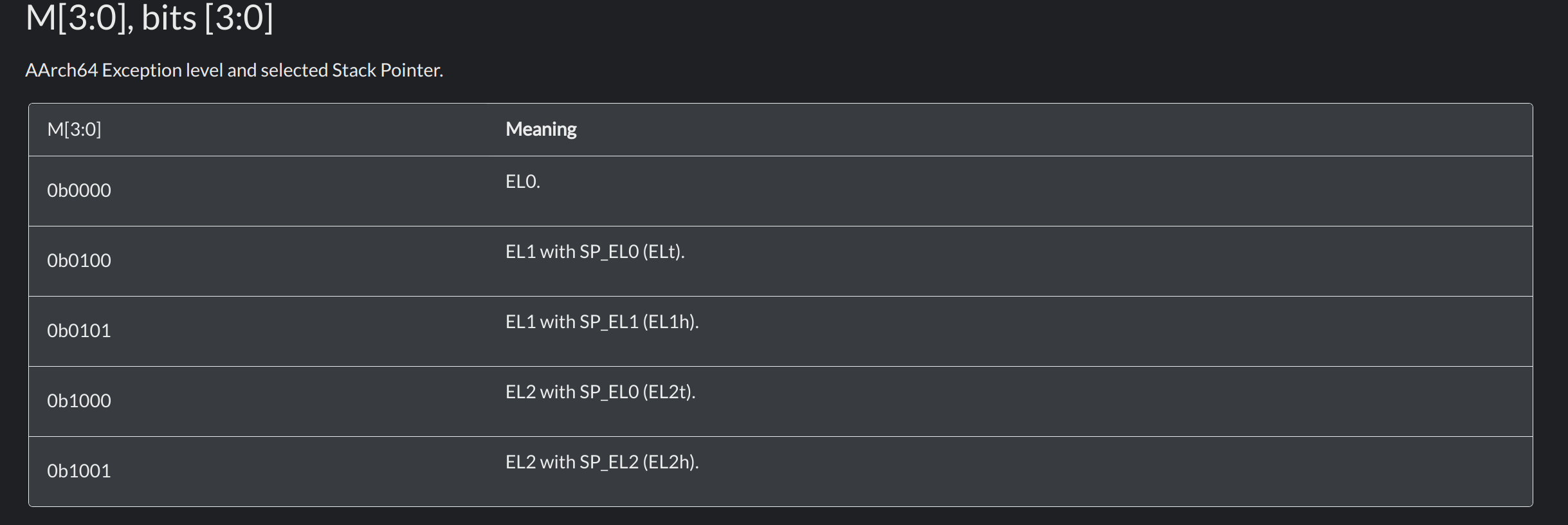Click EL2 with SP_EL2 (EL2h) text

602,462
